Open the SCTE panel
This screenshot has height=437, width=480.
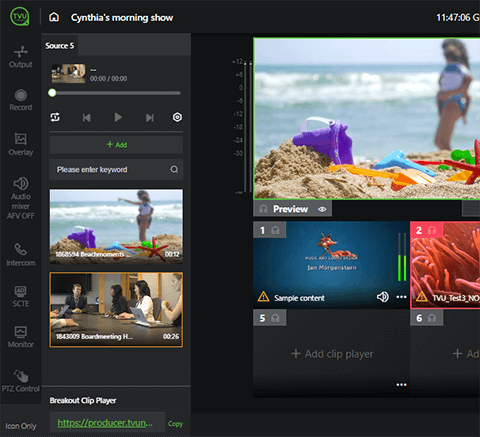(x=21, y=296)
